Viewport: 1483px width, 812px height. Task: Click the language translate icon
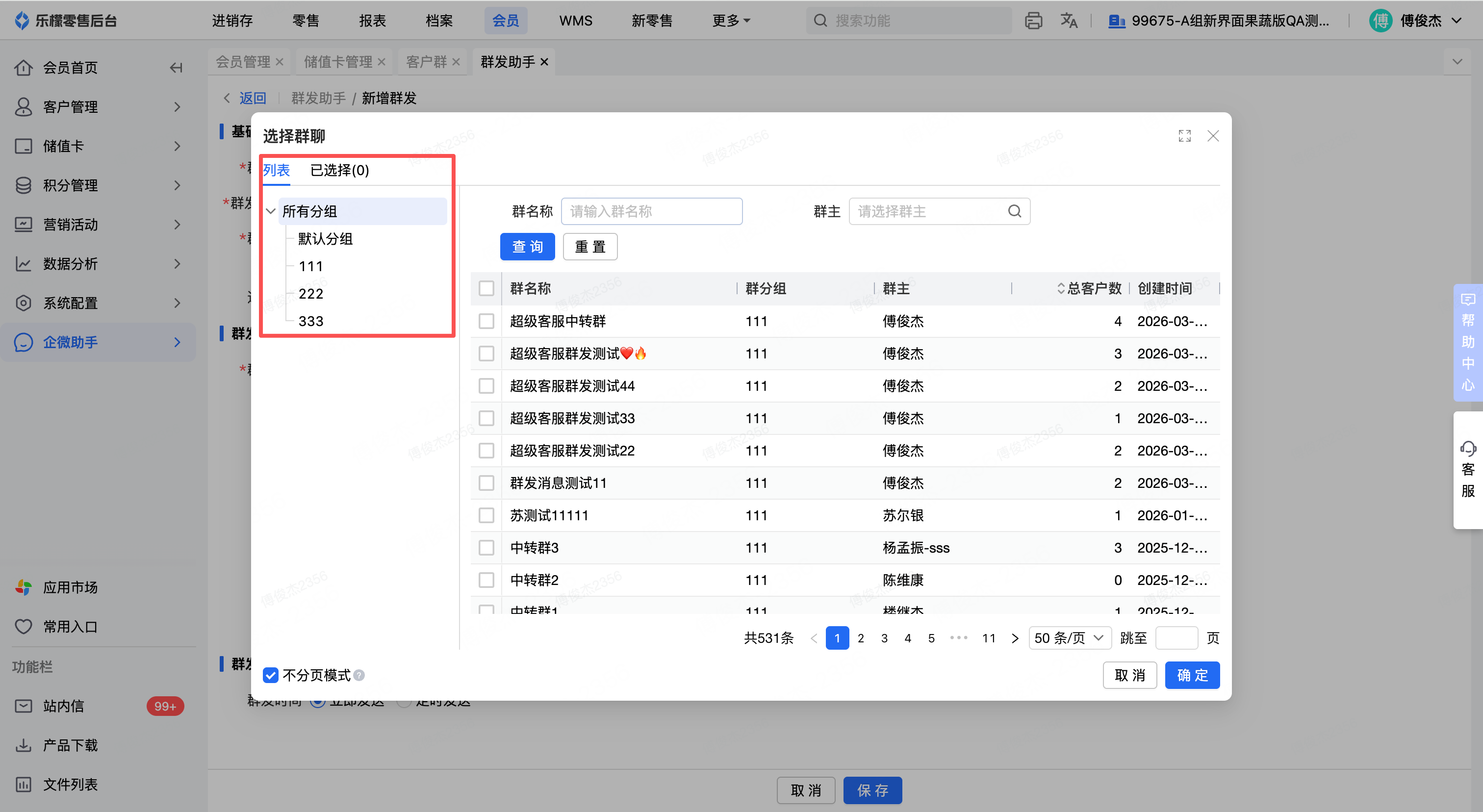click(x=1069, y=21)
